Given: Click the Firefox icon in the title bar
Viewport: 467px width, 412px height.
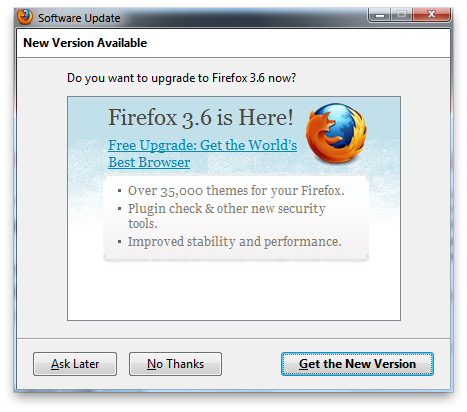Looking at the screenshot, I should [25, 17].
